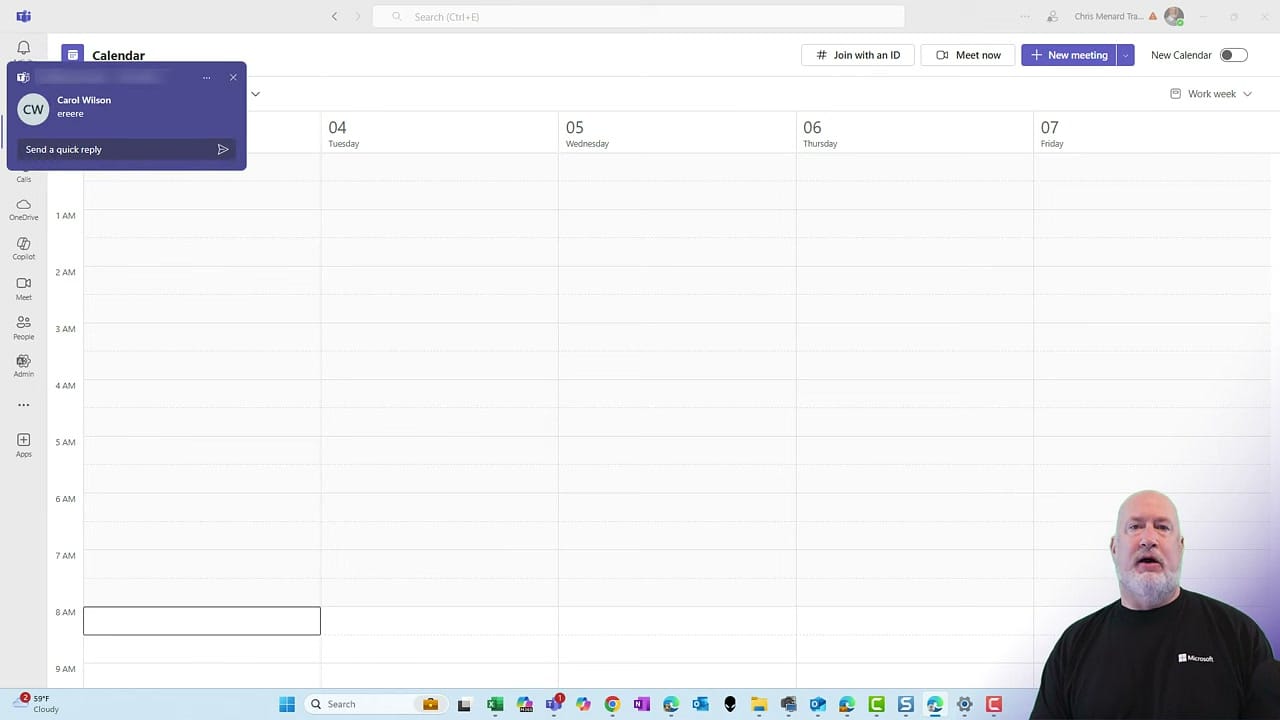This screenshot has width=1280, height=720.
Task: Open the Windows Start menu
Action: click(287, 704)
